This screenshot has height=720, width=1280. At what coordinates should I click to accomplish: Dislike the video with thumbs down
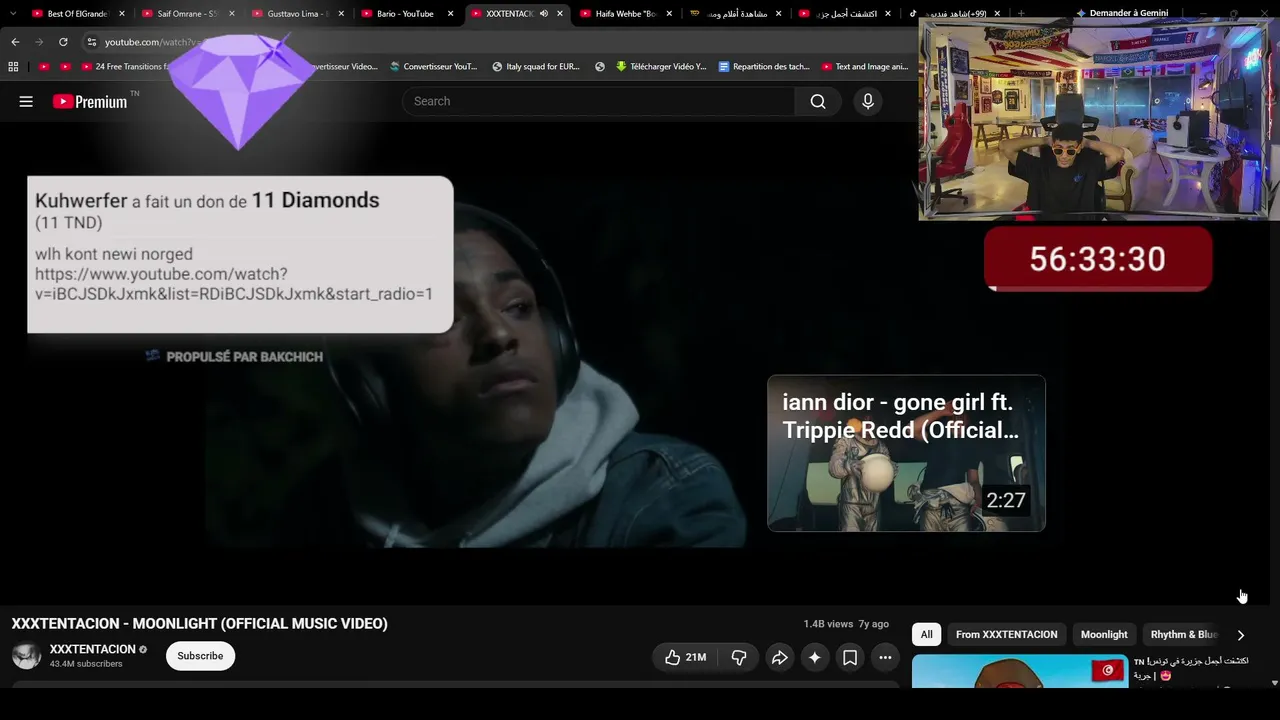click(x=739, y=657)
